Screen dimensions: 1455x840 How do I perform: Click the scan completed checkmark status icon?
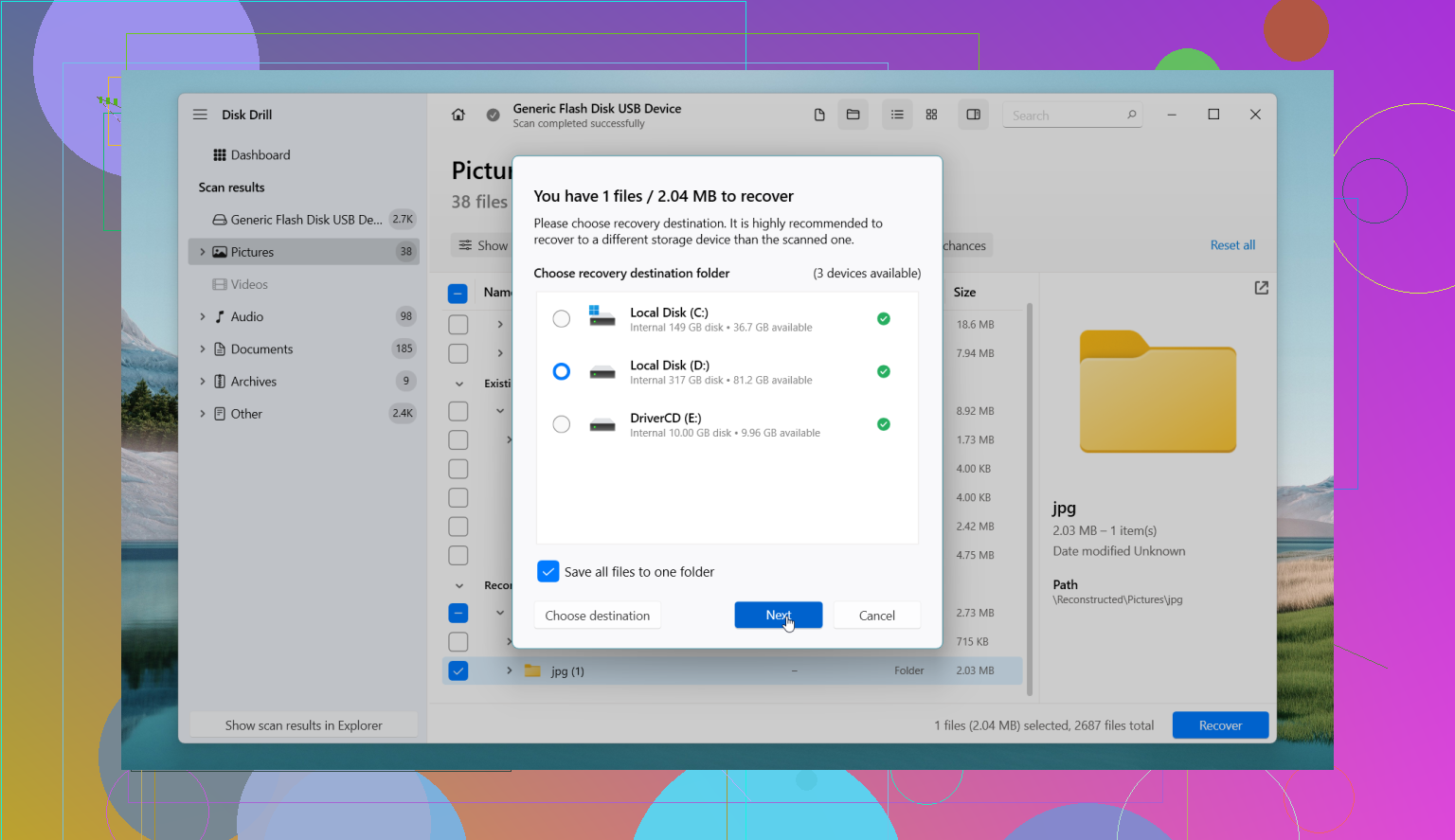pos(493,115)
